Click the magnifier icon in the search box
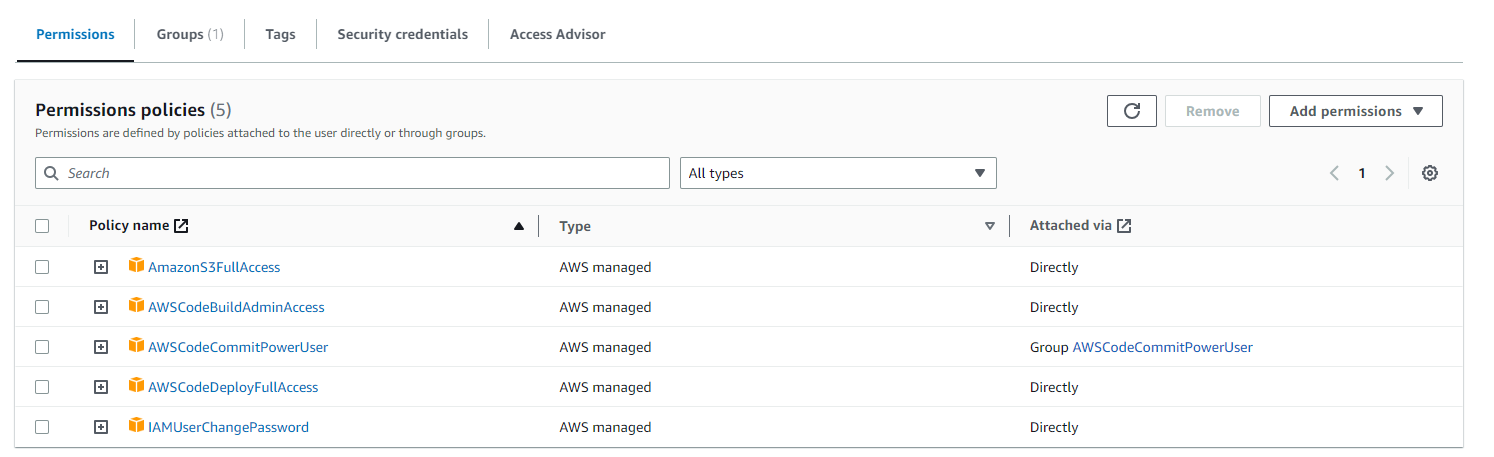This screenshot has width=1494, height=457. point(52,173)
